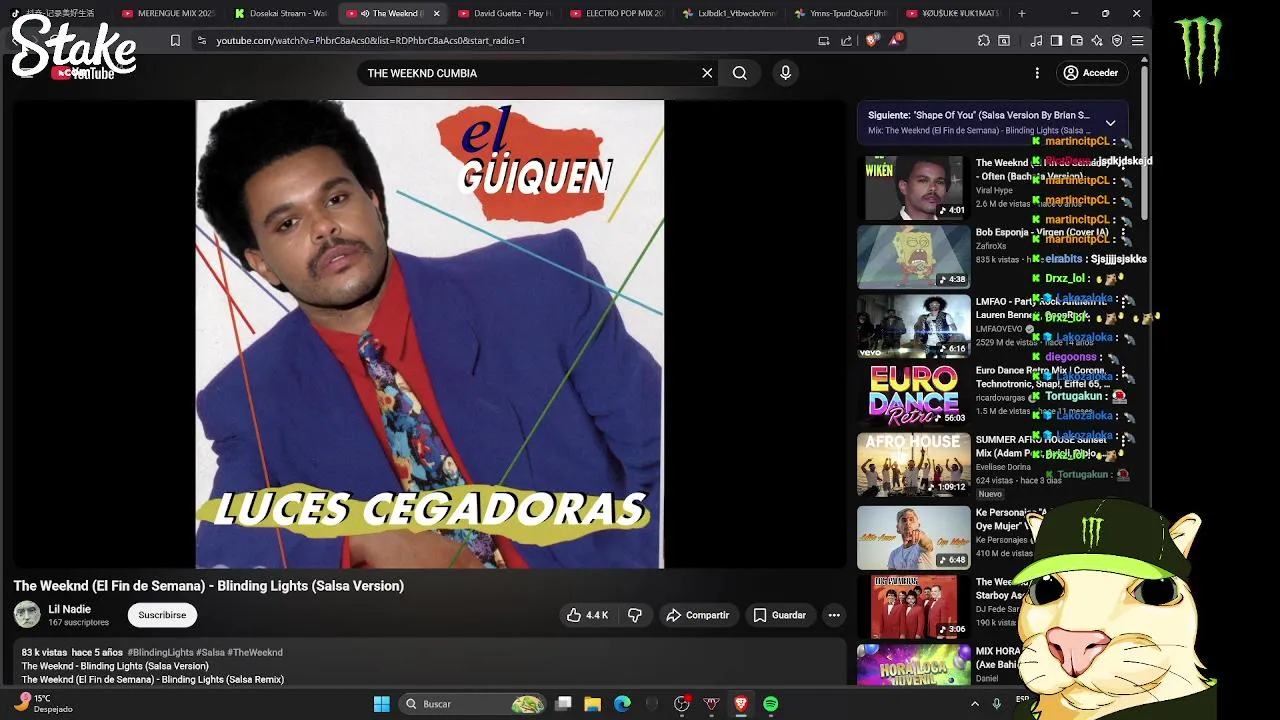Open site information icon in address bar

pos(201,40)
